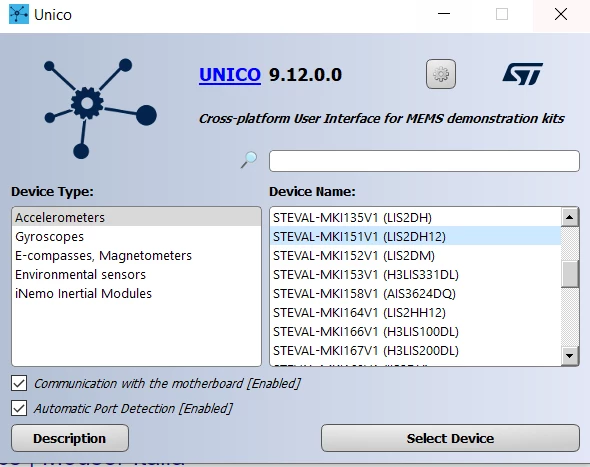Select iNemo Inertial Modules type
Screen dimensions: 590x467
[136, 293]
